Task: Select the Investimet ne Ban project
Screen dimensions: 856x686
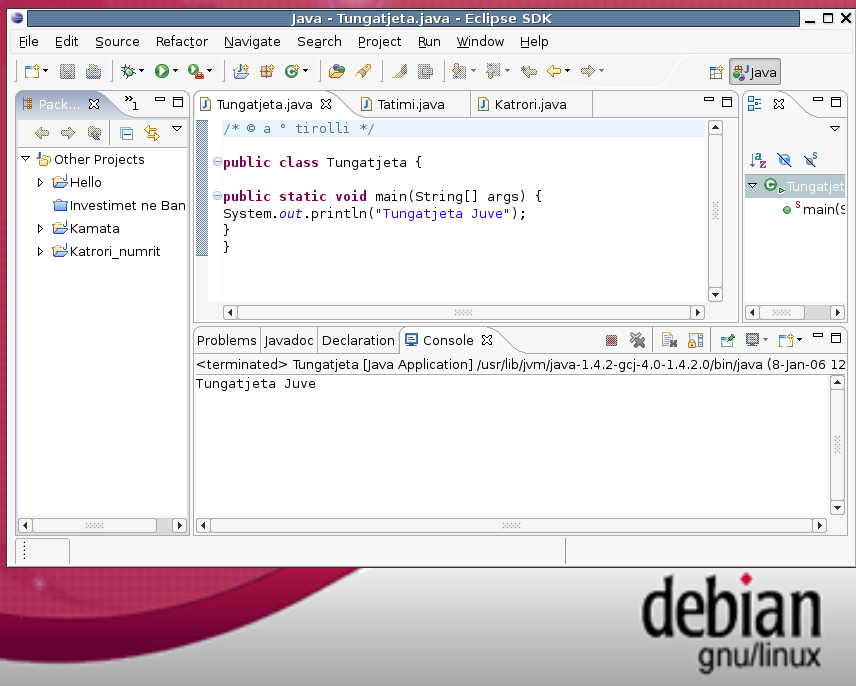Action: [127, 205]
